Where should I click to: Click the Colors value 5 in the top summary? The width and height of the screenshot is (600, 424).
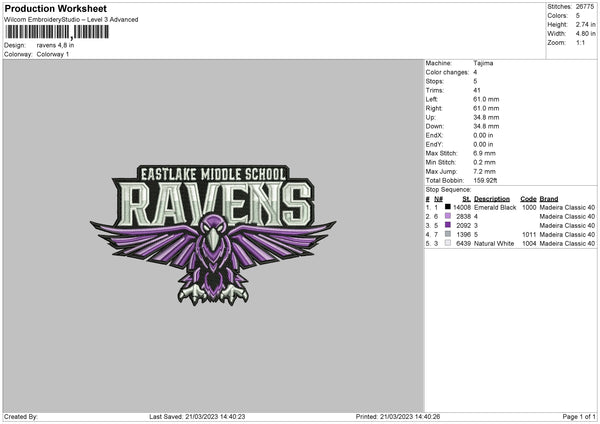click(578, 16)
